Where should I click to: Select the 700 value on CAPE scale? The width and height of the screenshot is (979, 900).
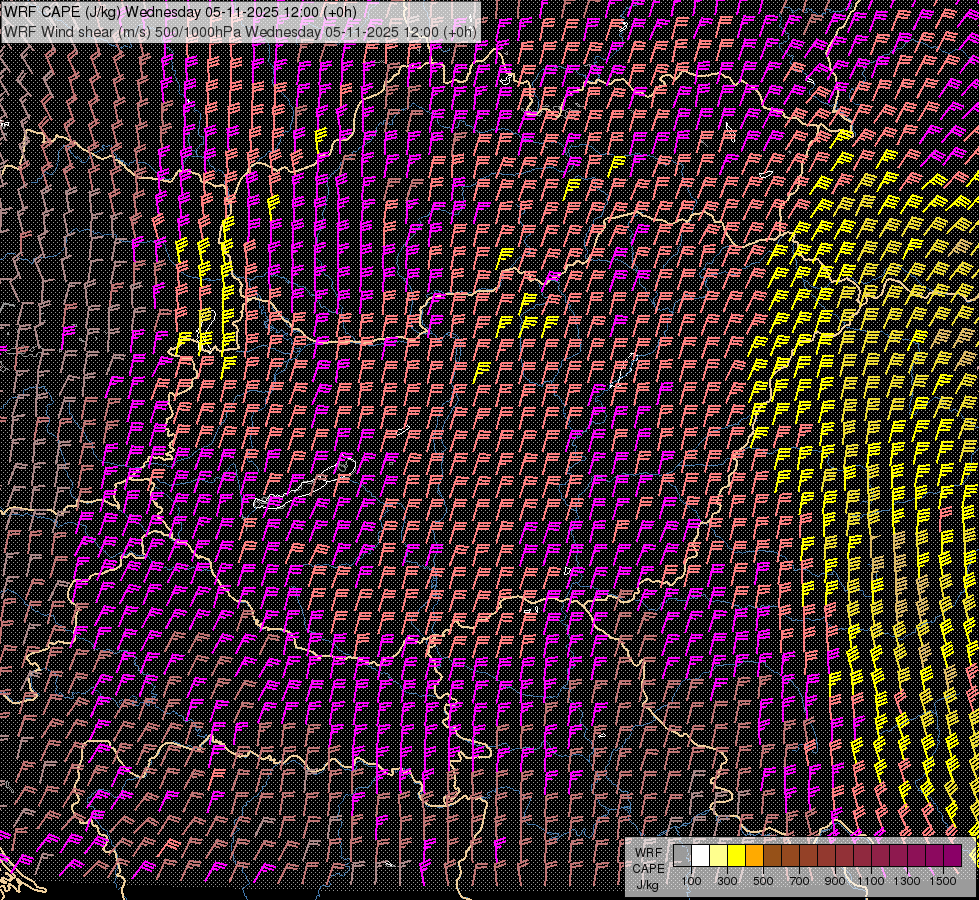pyautogui.click(x=799, y=881)
